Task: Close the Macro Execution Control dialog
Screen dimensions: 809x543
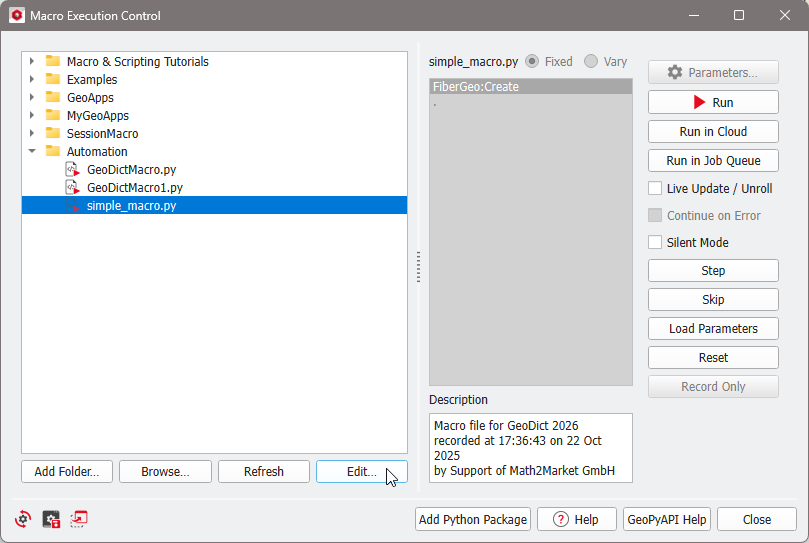Action: [x=756, y=519]
